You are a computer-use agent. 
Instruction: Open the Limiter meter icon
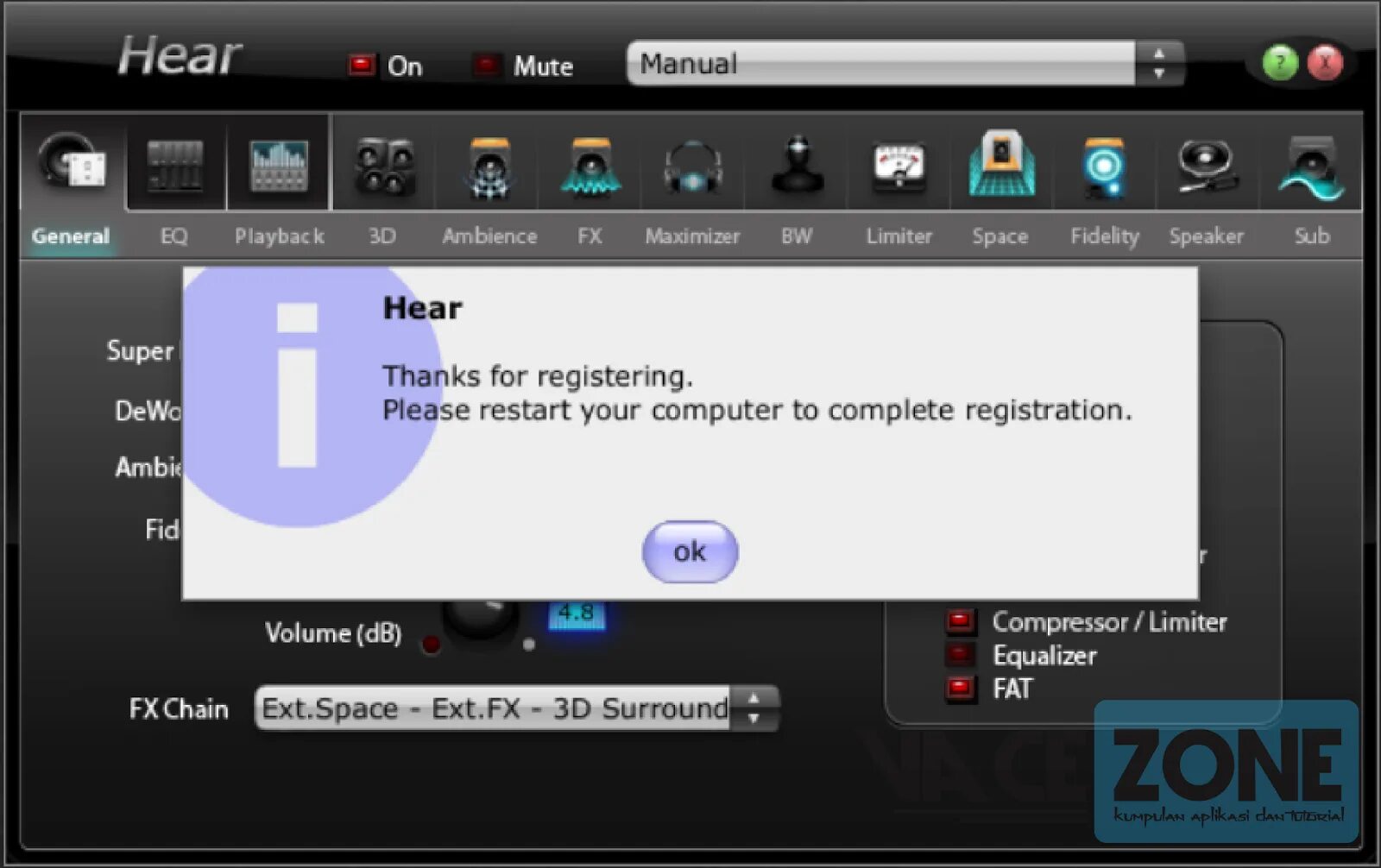tap(899, 166)
